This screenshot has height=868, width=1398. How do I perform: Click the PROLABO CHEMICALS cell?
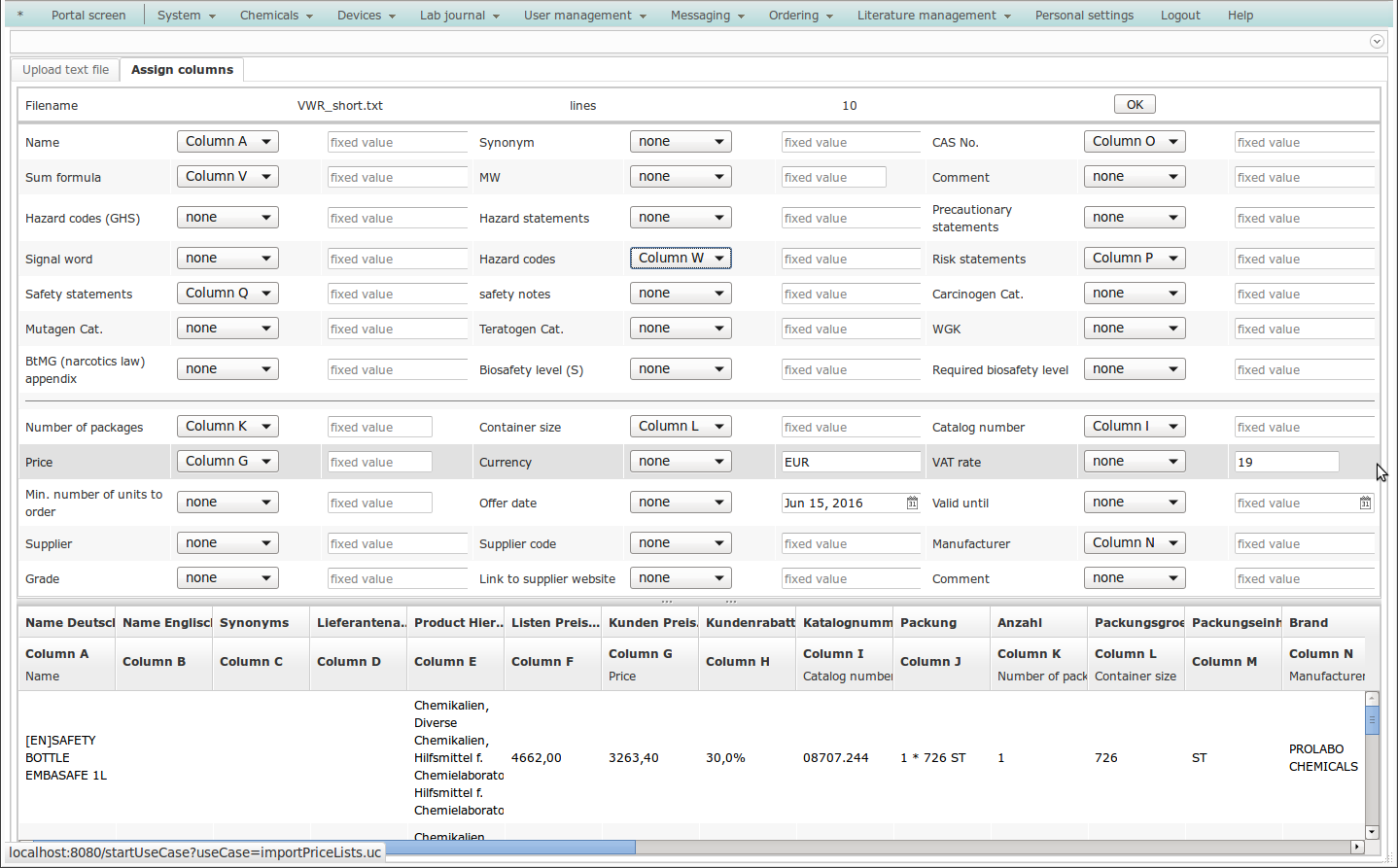point(1323,757)
